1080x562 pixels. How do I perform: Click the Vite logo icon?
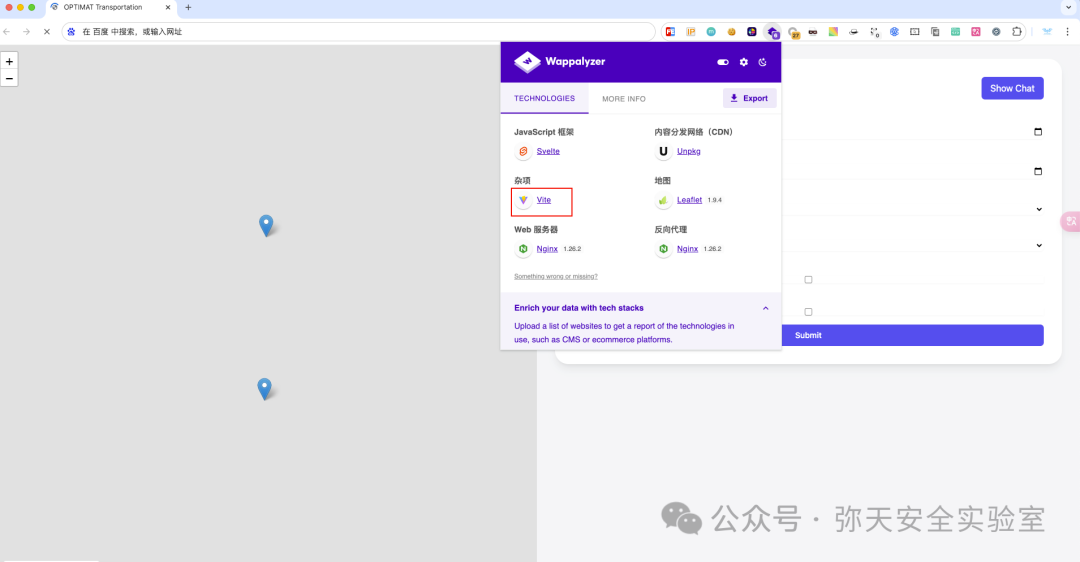[x=523, y=200]
